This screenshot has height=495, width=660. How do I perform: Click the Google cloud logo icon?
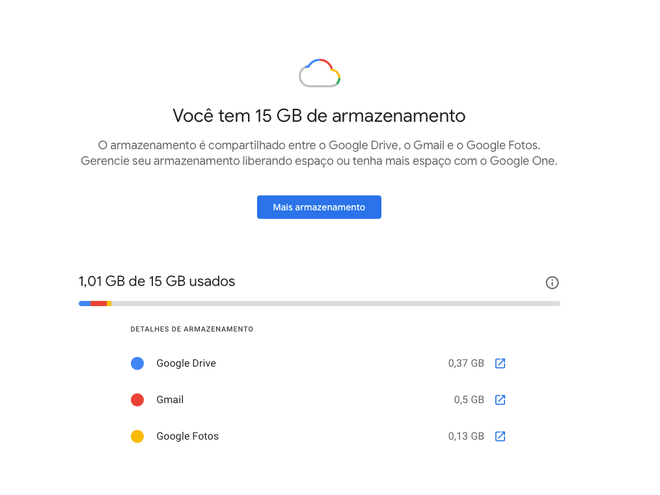click(x=319, y=73)
